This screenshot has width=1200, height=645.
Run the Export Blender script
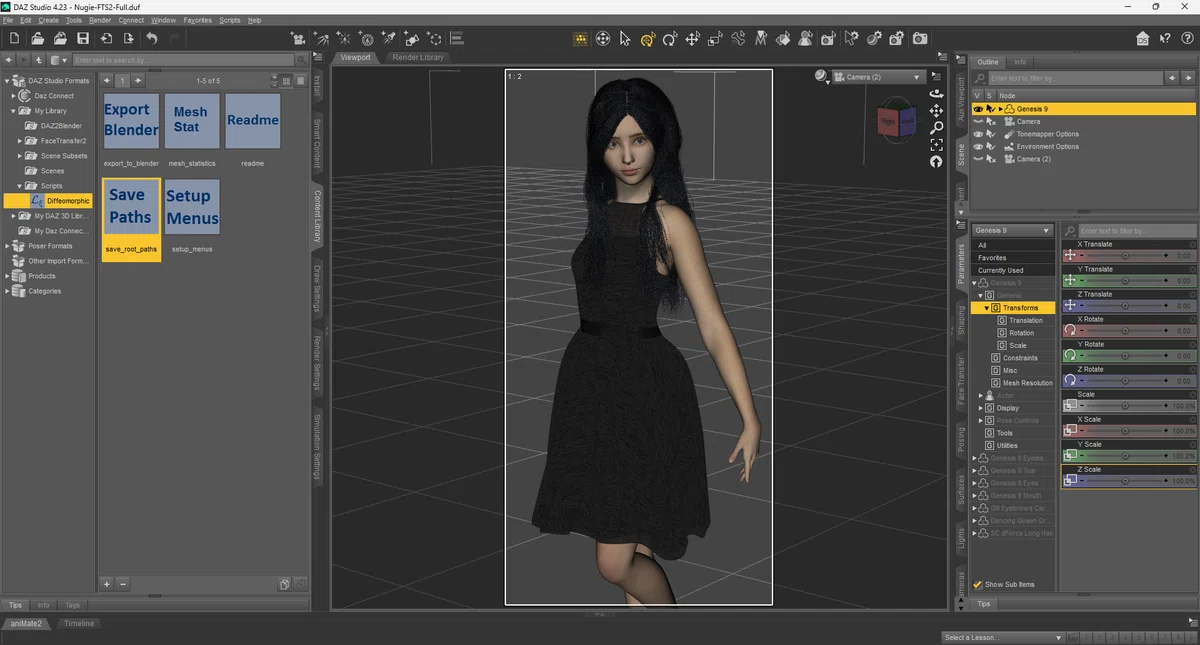click(x=131, y=121)
